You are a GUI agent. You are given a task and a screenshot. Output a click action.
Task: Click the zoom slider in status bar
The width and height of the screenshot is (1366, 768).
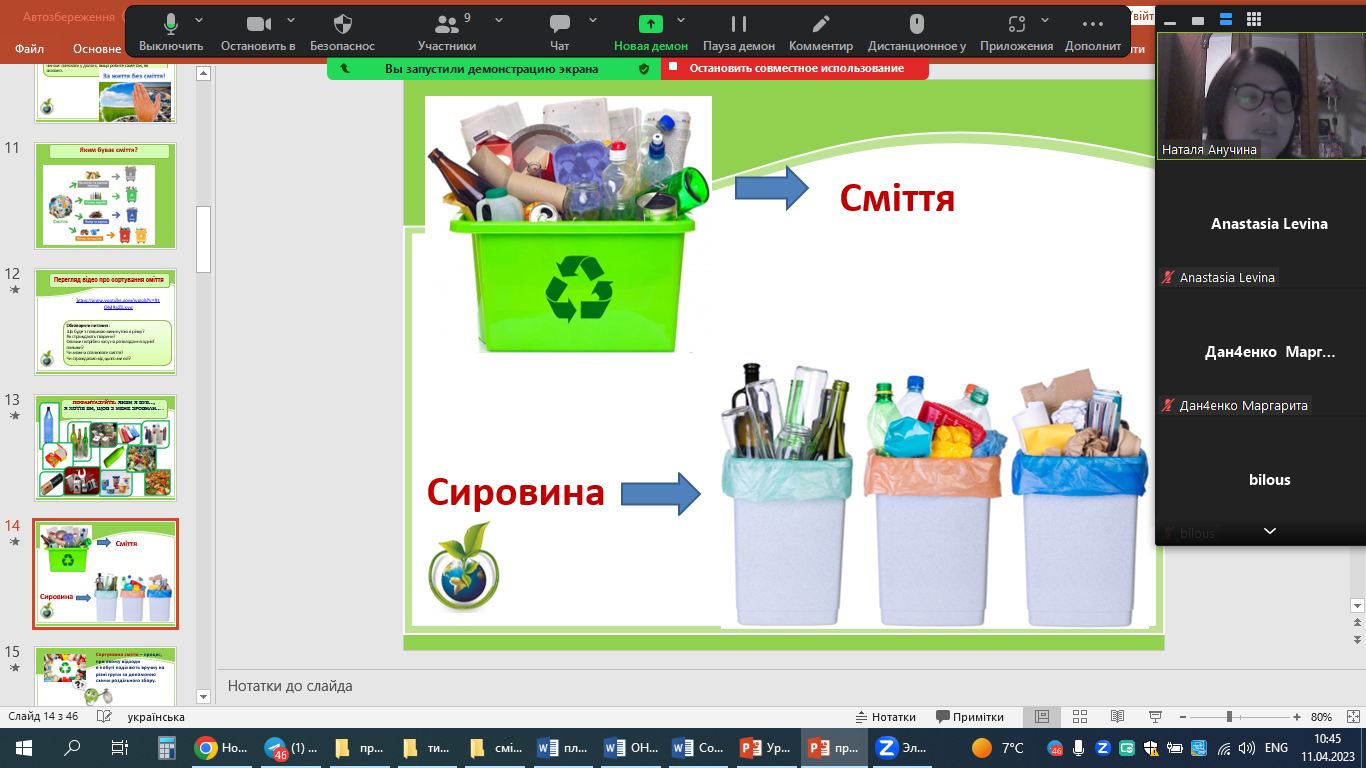(x=1229, y=717)
